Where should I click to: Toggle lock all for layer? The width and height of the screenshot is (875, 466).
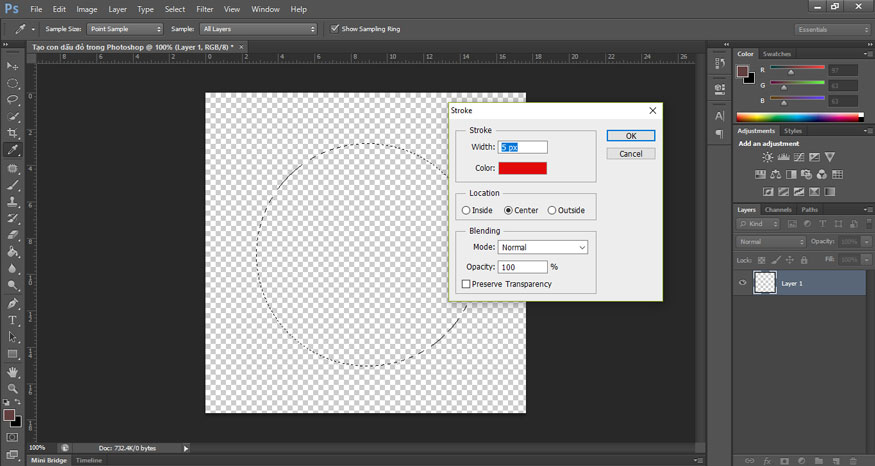804,260
